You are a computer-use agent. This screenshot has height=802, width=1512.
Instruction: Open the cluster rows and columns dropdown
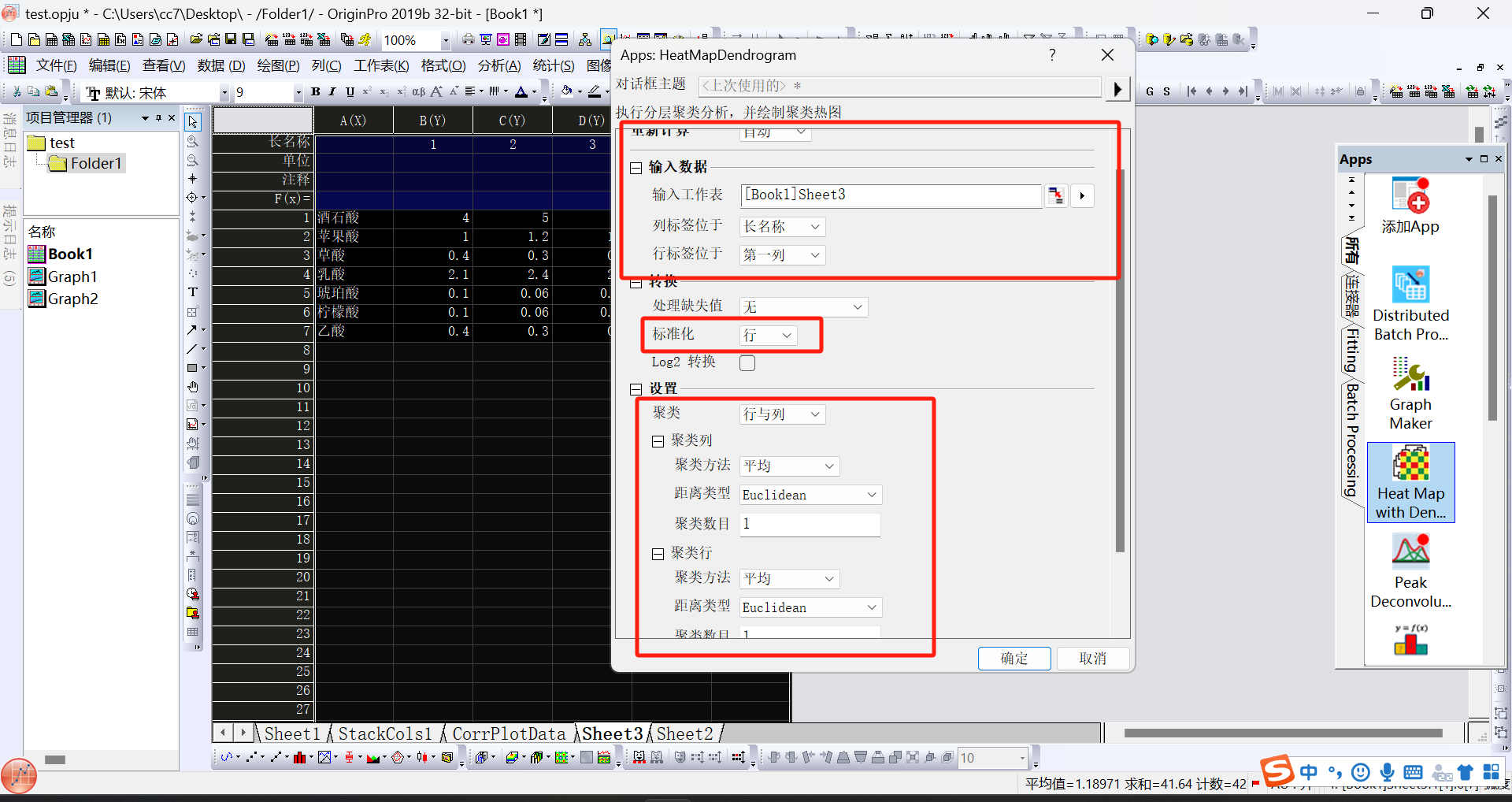coord(782,414)
